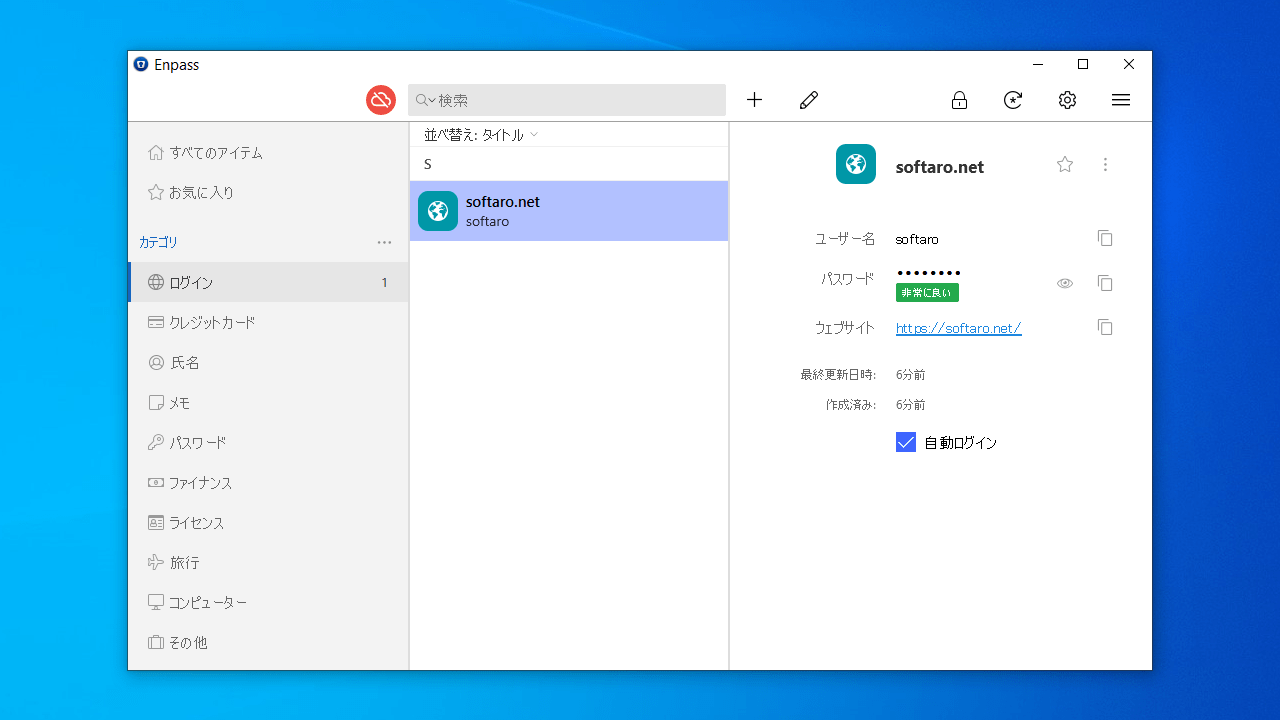Click the 最終更新日時 value 6分前
This screenshot has width=1280, height=720.
click(x=911, y=375)
